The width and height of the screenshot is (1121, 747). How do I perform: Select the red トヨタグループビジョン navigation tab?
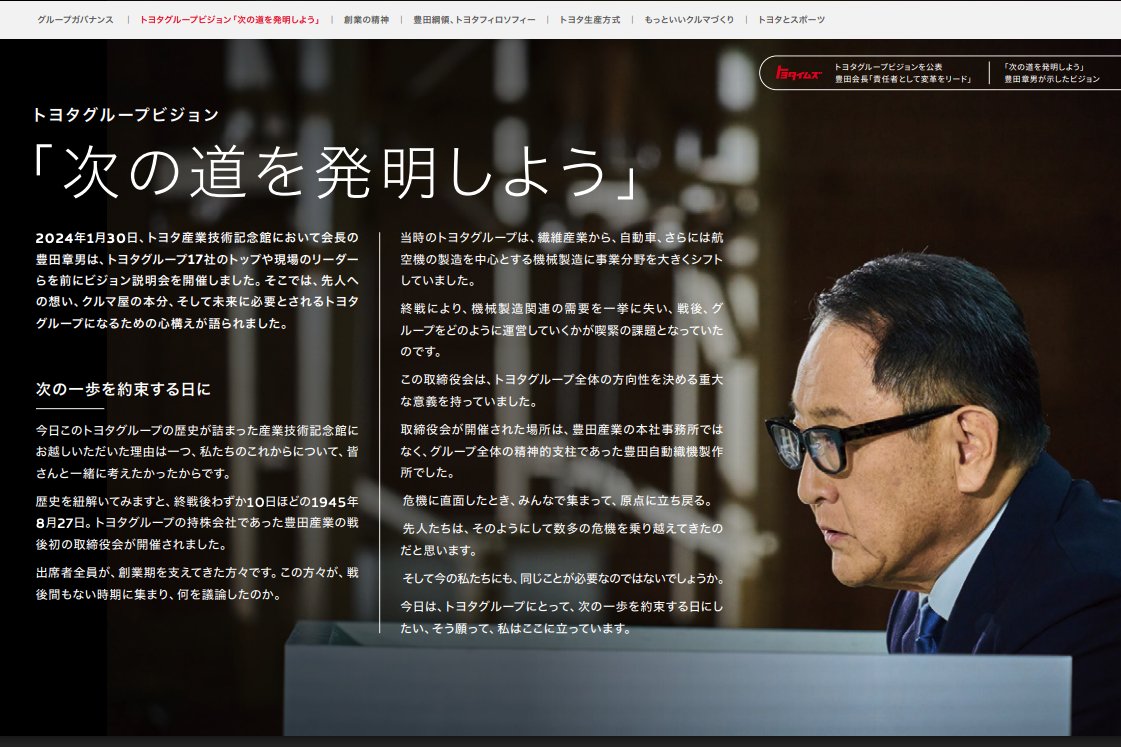pyautogui.click(x=230, y=20)
